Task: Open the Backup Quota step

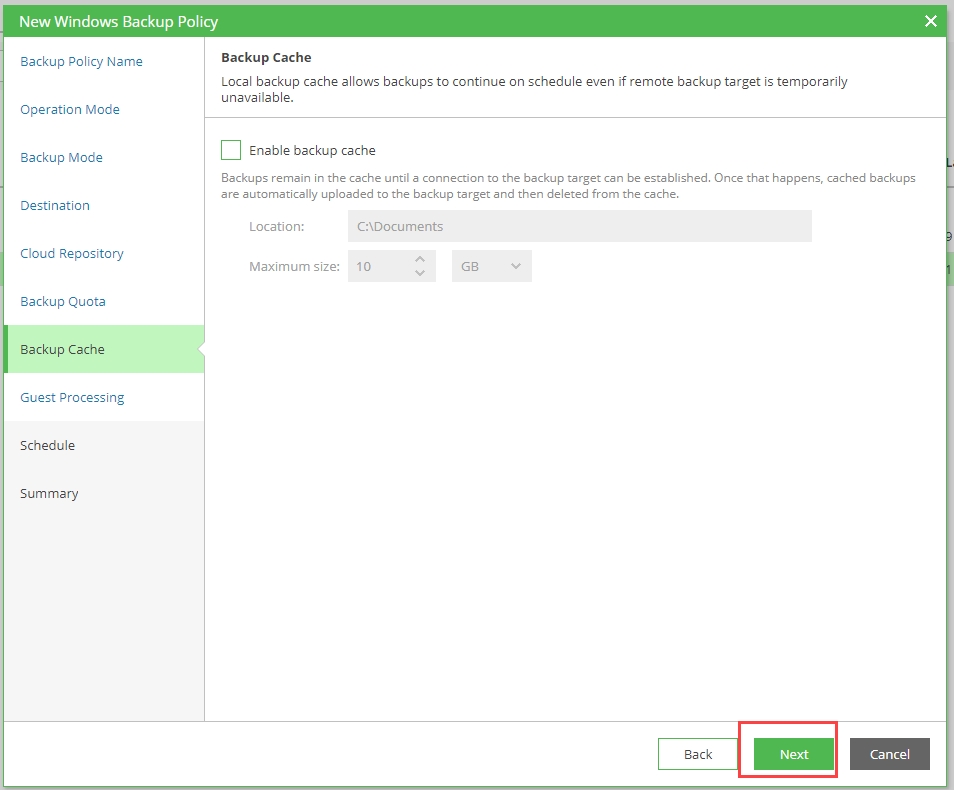Action: pos(63,301)
